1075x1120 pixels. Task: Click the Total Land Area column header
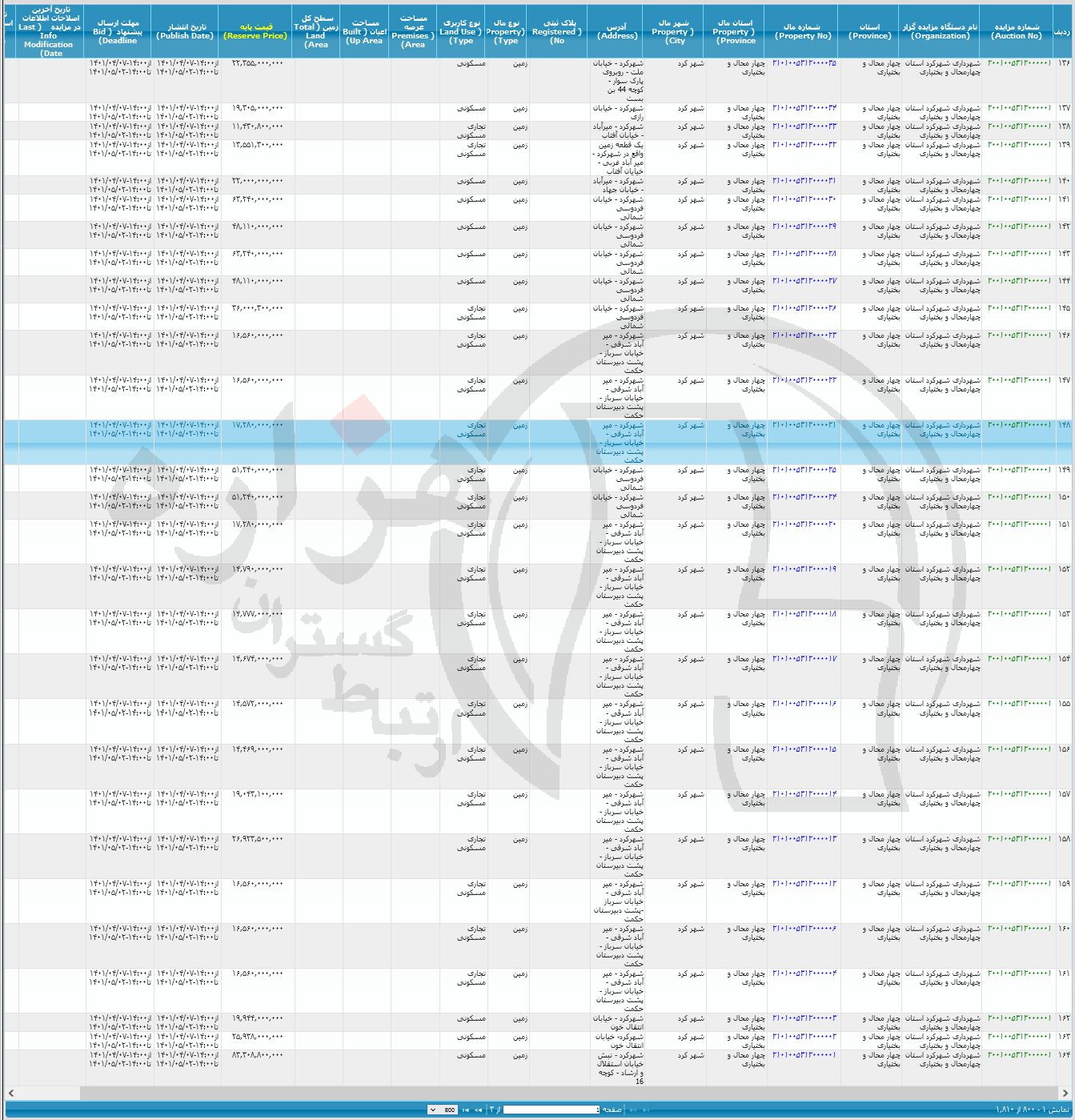pos(317,31)
